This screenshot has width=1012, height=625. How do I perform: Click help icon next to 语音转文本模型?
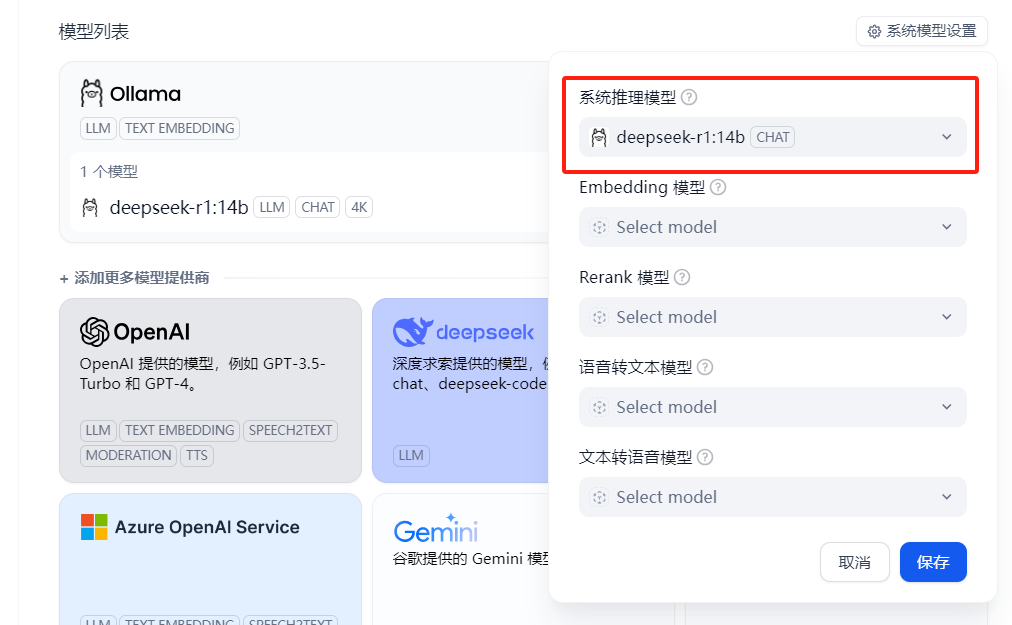point(705,367)
